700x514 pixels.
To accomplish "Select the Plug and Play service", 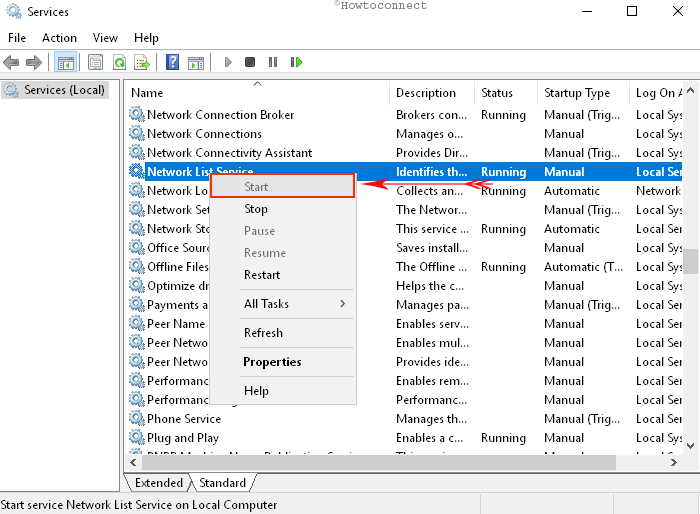I will (183, 438).
